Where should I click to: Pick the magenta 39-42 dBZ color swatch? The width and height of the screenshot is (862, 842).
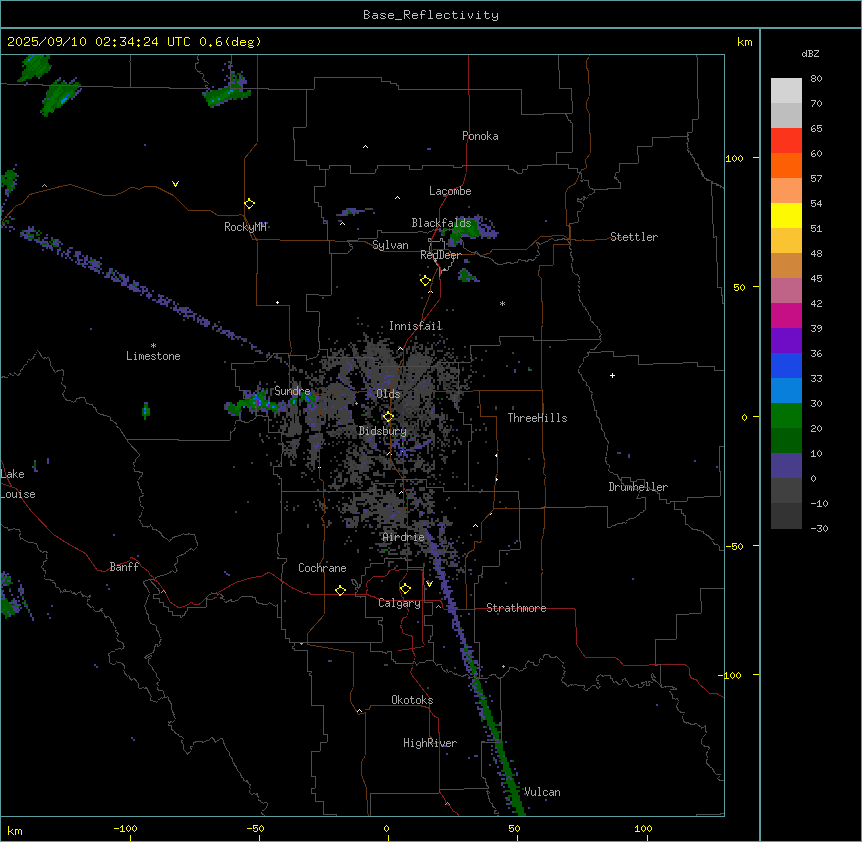[x=786, y=315]
